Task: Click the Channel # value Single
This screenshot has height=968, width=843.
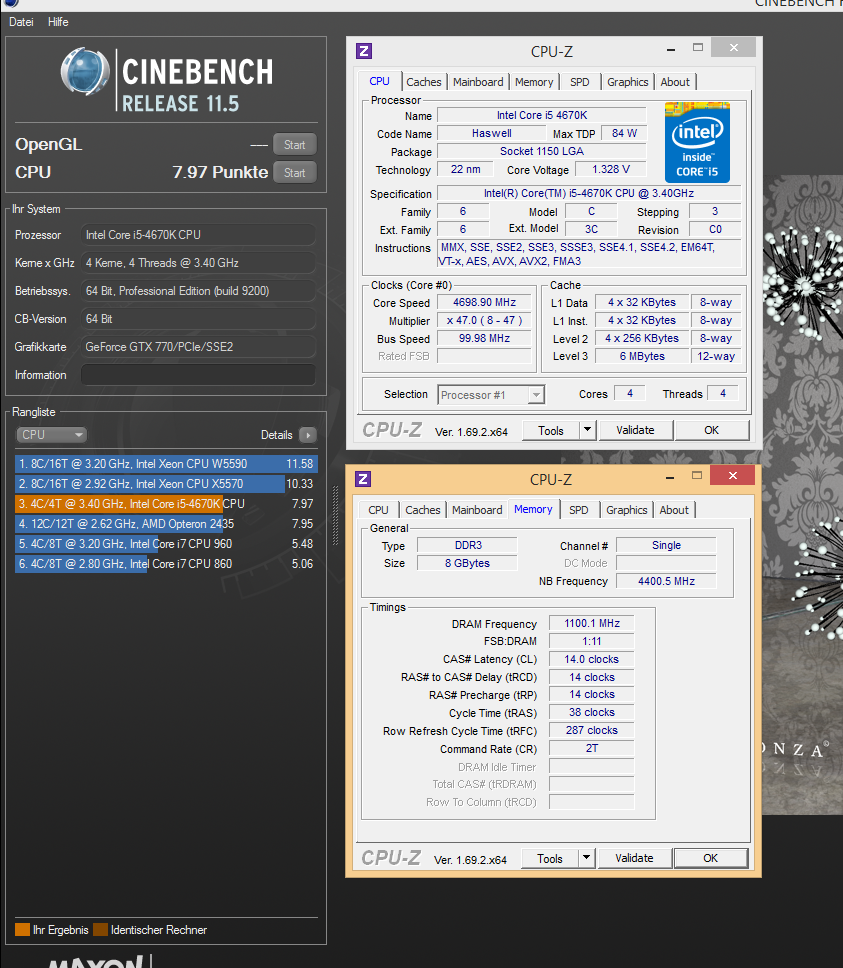Action: pos(667,545)
